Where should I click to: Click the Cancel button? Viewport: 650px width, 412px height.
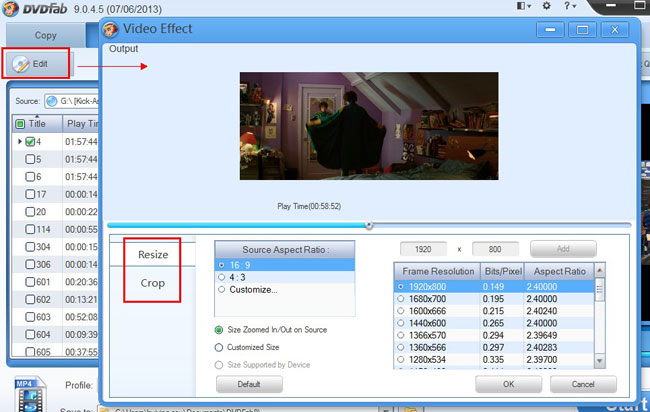pos(583,384)
